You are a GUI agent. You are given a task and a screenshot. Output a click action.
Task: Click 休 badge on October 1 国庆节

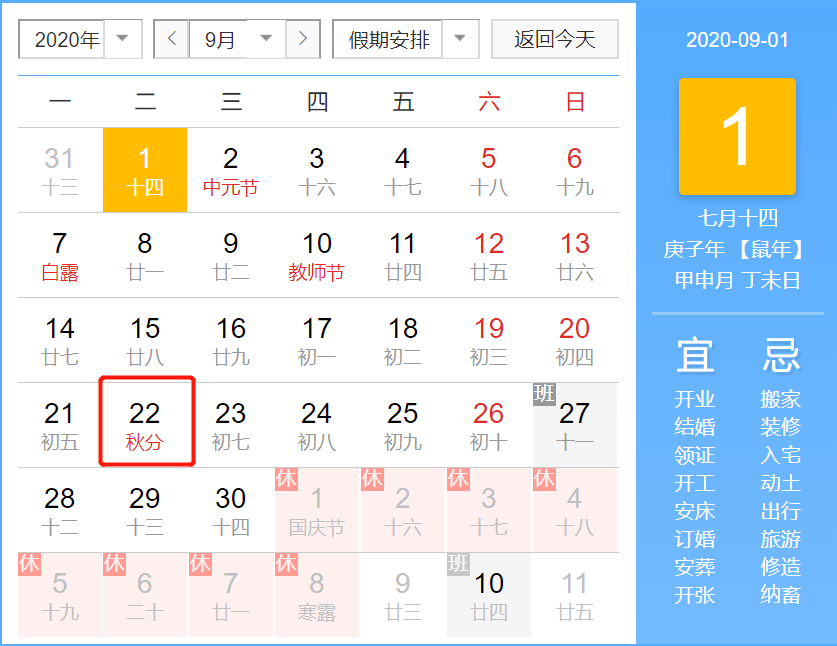pyautogui.click(x=286, y=479)
